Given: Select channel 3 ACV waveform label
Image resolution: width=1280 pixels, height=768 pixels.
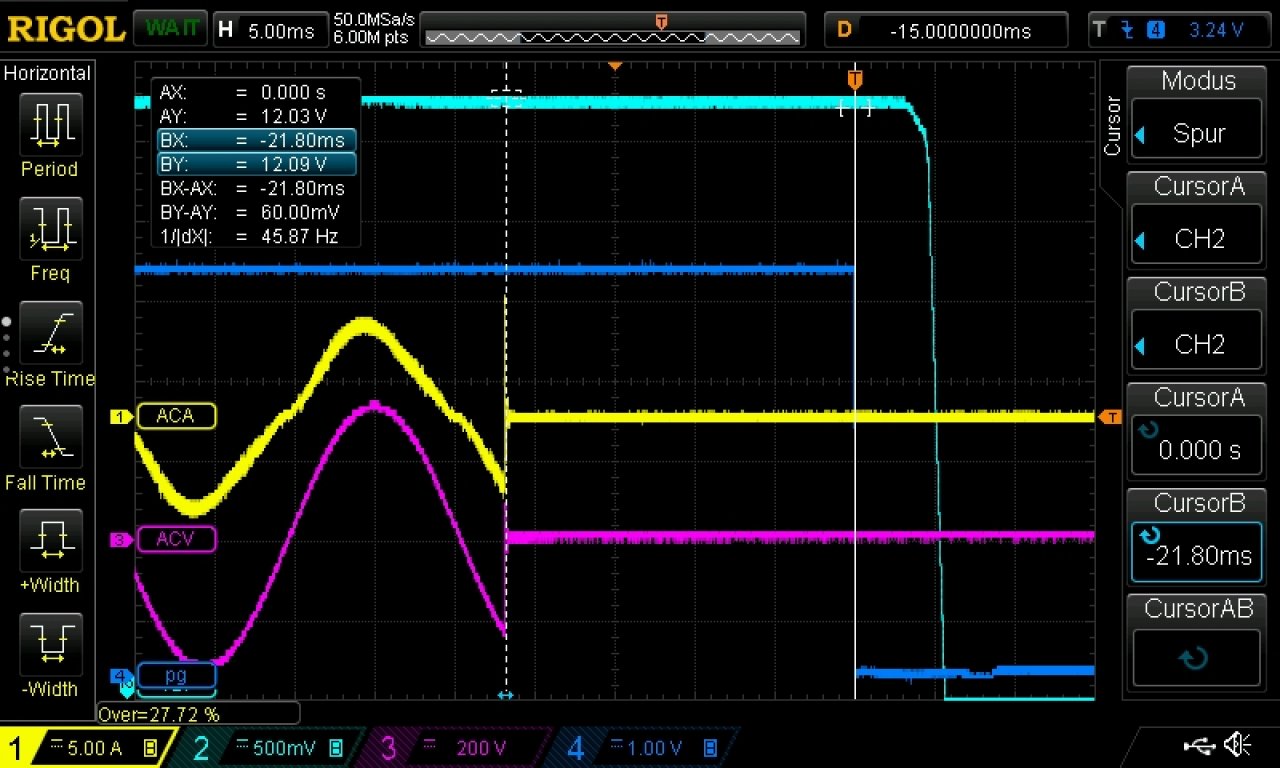Looking at the screenshot, I should (x=175, y=540).
